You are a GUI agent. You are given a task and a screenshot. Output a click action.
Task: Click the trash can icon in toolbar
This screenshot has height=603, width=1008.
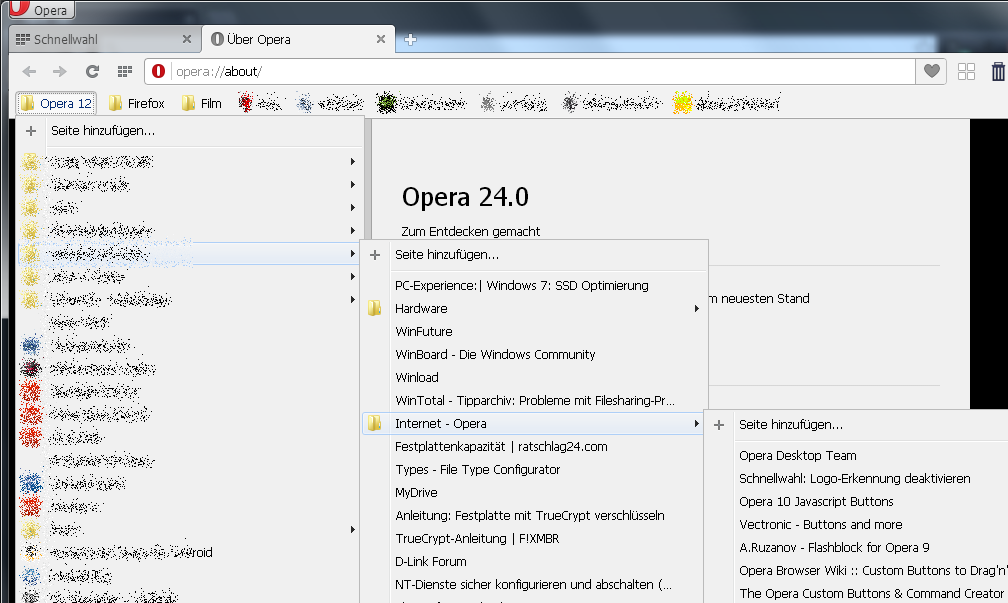click(x=998, y=71)
